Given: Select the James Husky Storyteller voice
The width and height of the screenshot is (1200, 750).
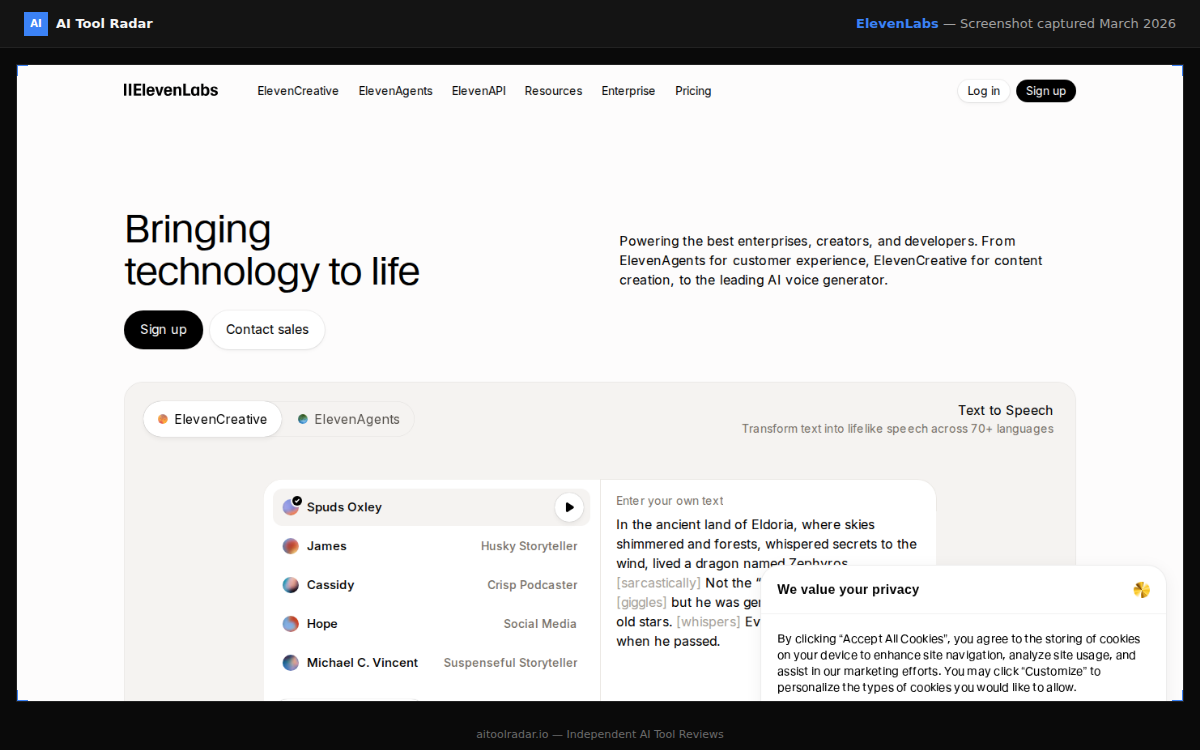Looking at the screenshot, I should pyautogui.click(x=431, y=546).
